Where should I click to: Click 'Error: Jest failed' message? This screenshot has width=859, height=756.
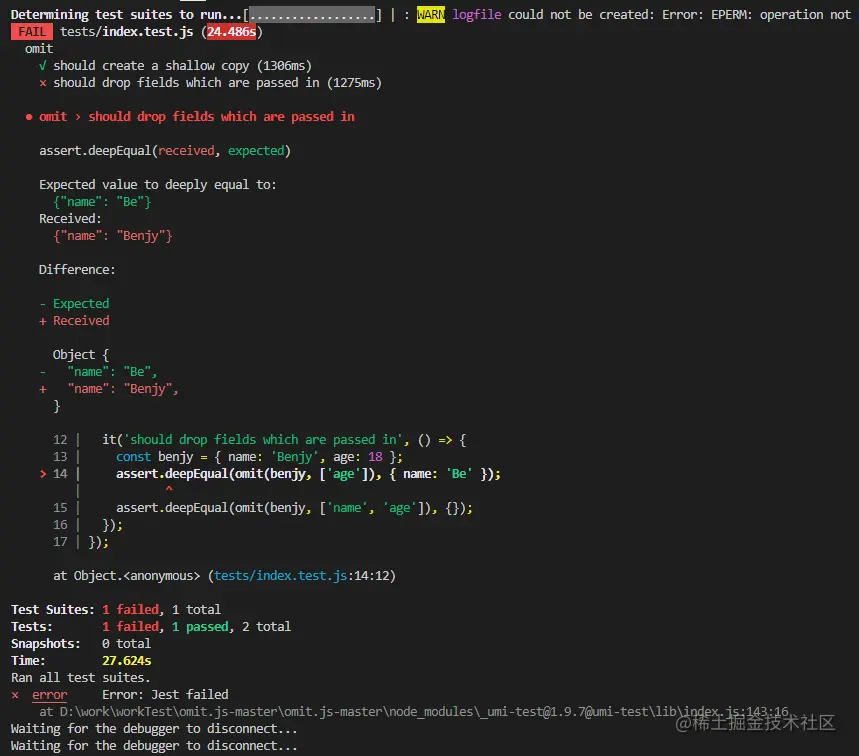point(165,694)
